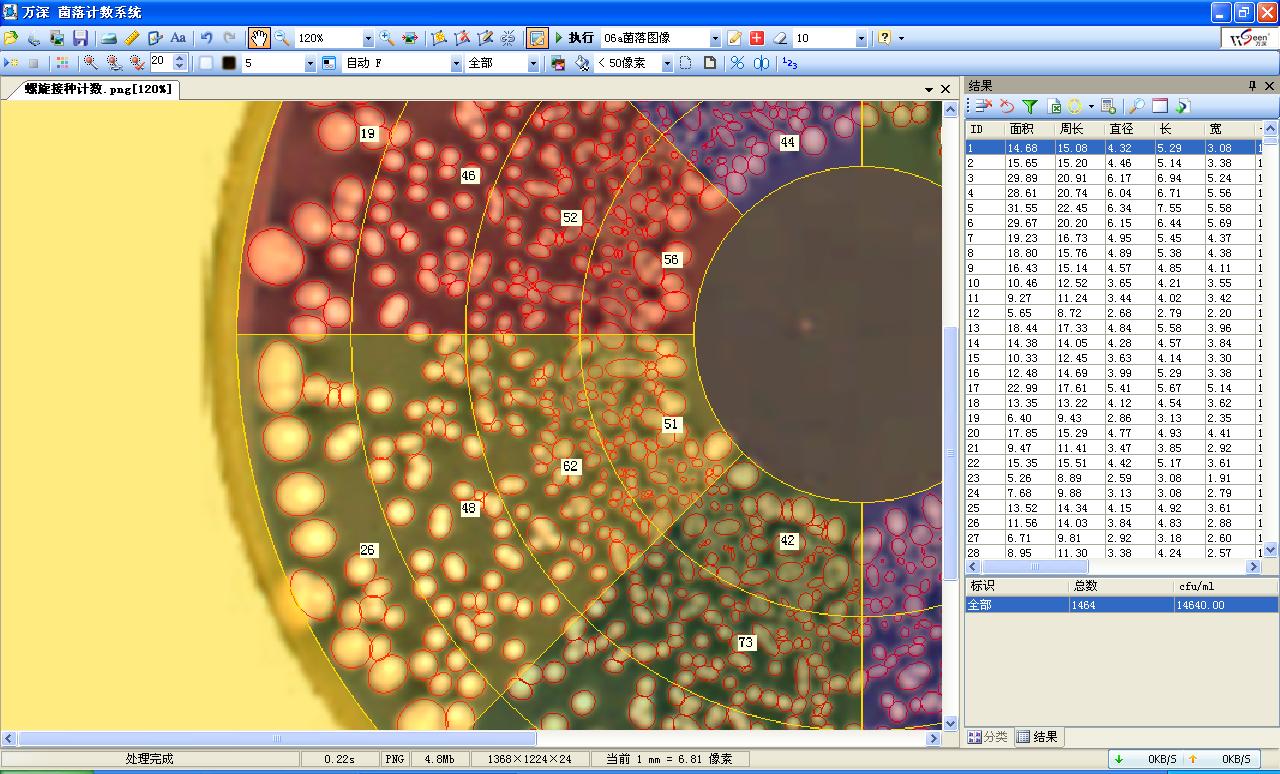The height and width of the screenshot is (774, 1280).
Task: Click the magic wand pick tool
Action: [90, 63]
